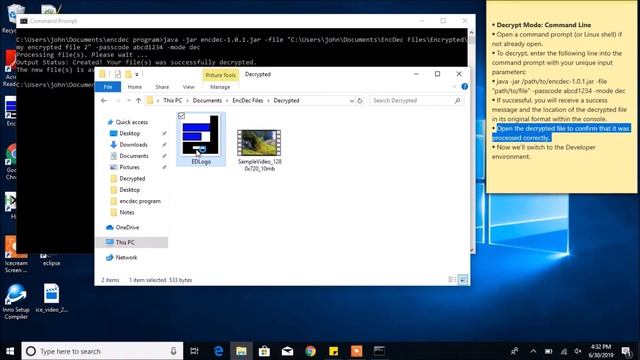640x360 pixels.
Task: Click Documents in the address breadcrumb
Action: [x=207, y=100]
